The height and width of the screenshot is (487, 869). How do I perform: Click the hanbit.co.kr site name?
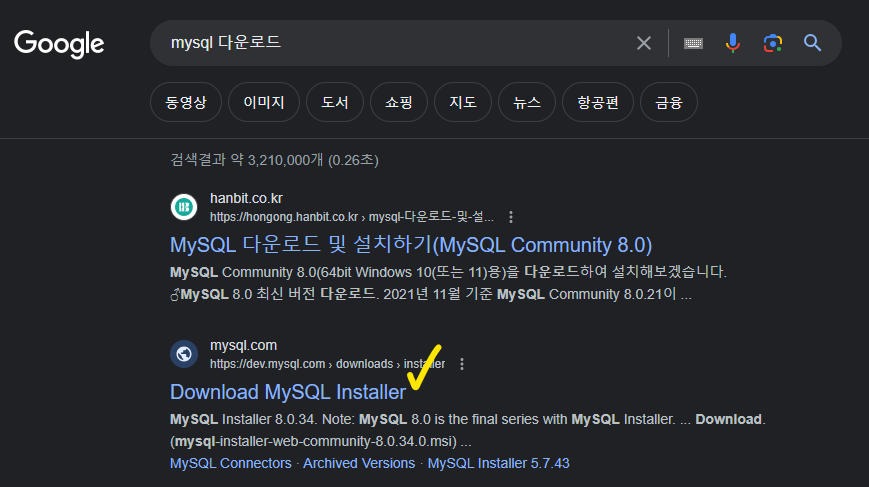(246, 198)
